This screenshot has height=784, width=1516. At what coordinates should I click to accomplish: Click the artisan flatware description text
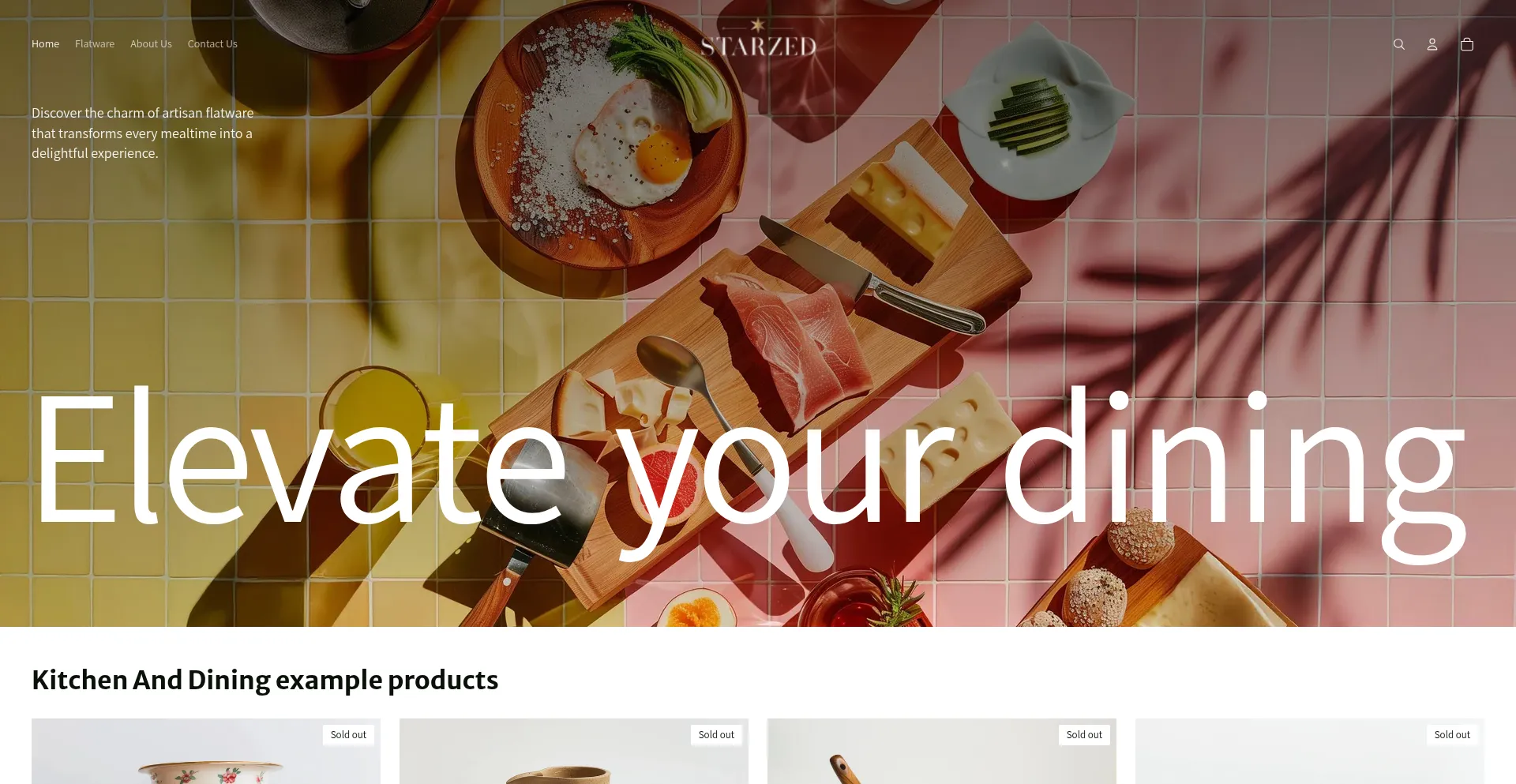click(x=143, y=133)
